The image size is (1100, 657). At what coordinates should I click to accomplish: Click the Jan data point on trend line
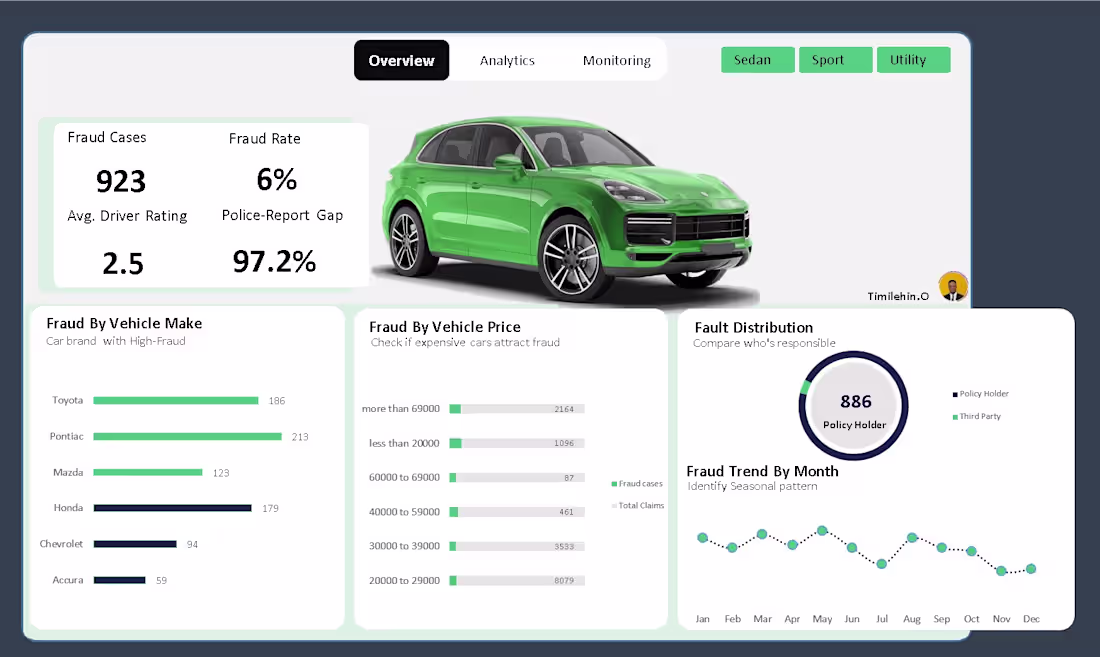coord(702,538)
